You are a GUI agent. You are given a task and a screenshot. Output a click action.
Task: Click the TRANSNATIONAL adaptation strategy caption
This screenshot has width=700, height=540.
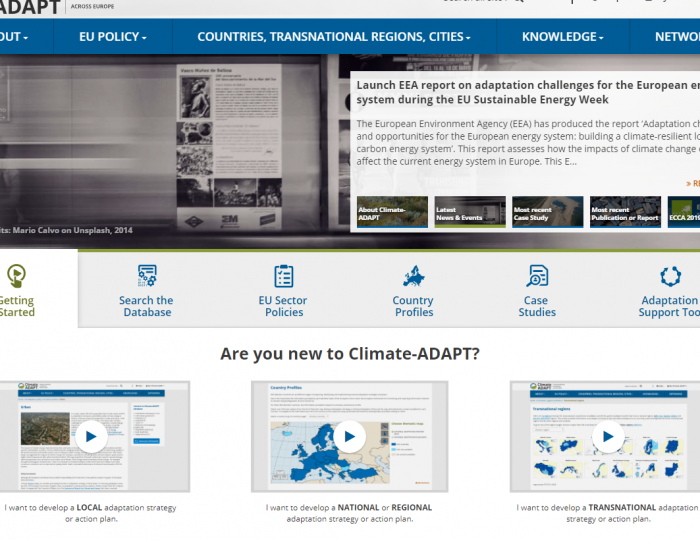[608, 513]
